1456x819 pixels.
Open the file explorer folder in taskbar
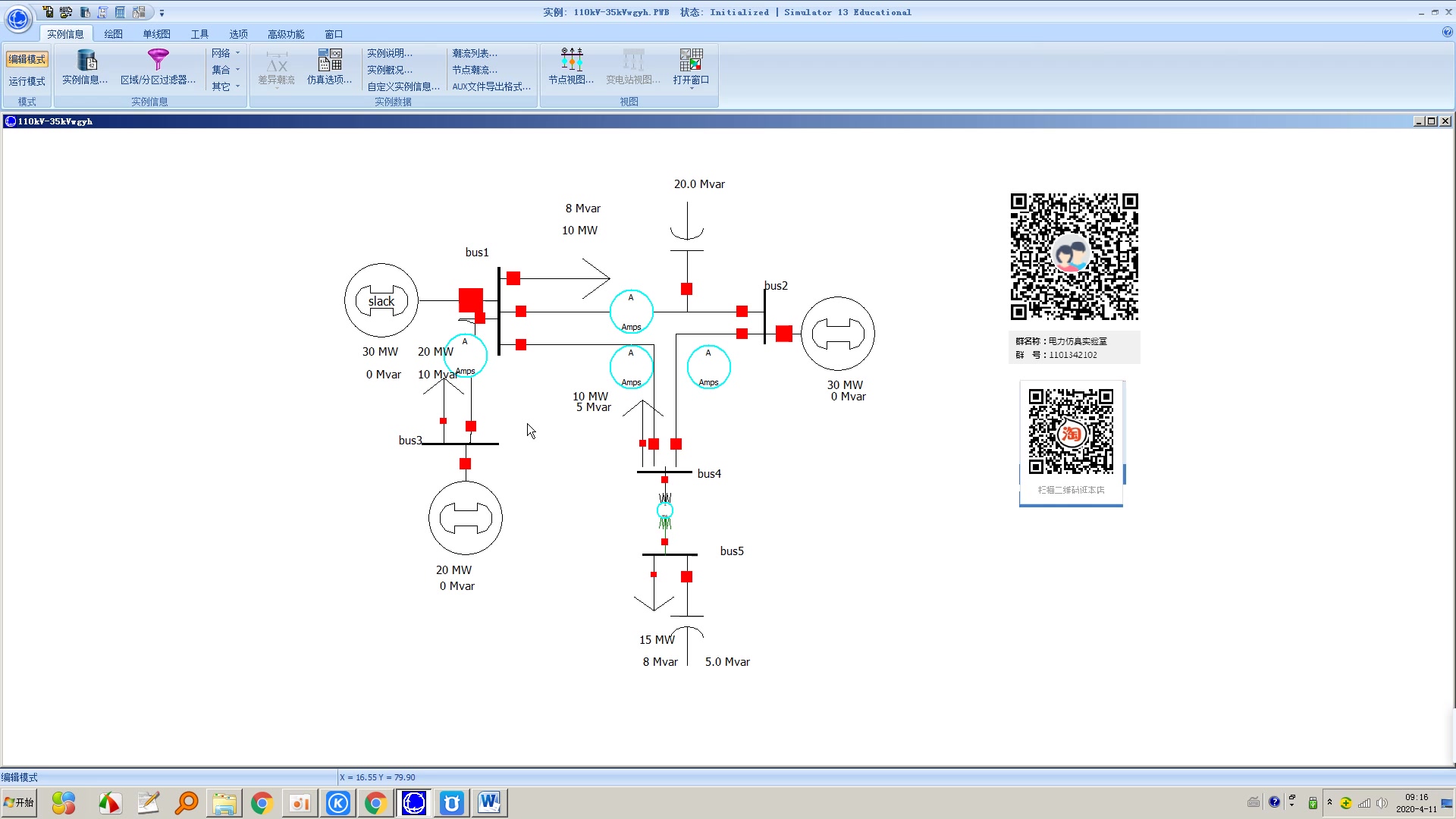tap(224, 803)
